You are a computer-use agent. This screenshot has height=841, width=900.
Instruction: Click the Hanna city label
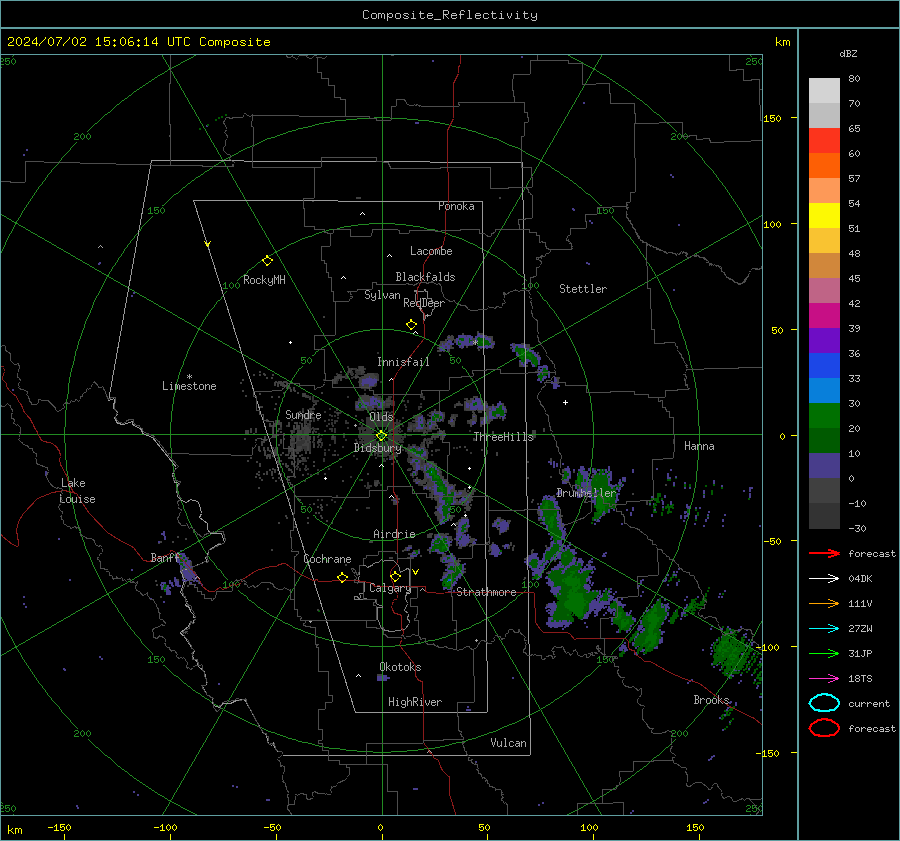tap(699, 446)
